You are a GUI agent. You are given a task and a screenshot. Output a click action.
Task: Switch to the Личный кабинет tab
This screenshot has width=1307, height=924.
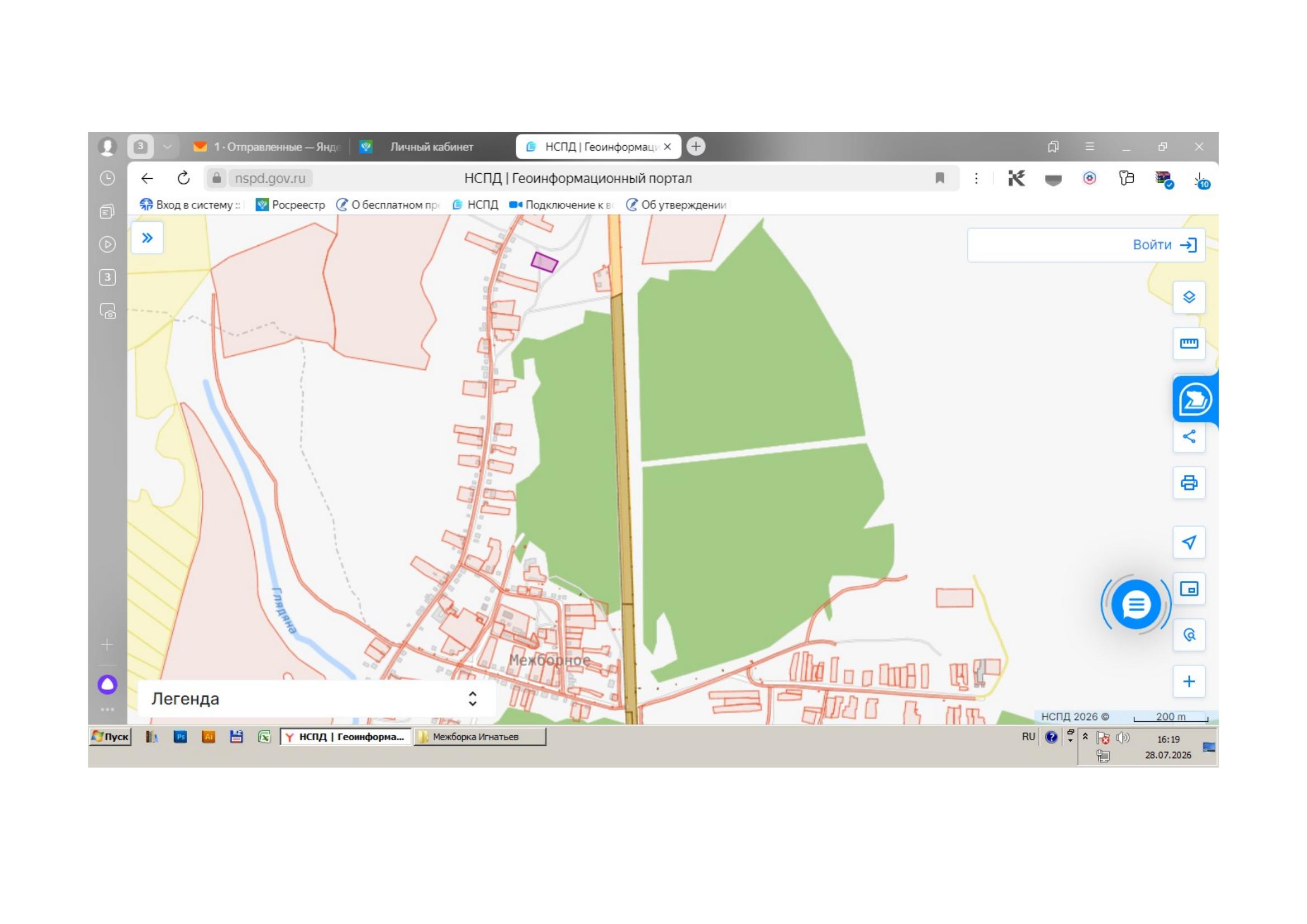click(x=431, y=147)
